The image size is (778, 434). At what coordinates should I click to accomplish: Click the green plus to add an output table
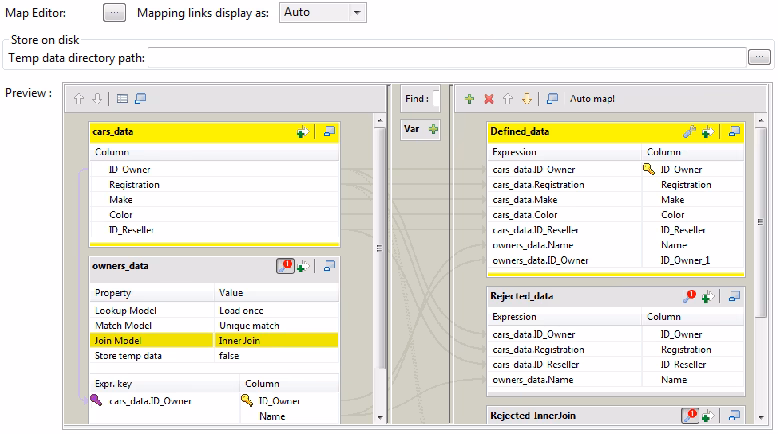point(469,99)
